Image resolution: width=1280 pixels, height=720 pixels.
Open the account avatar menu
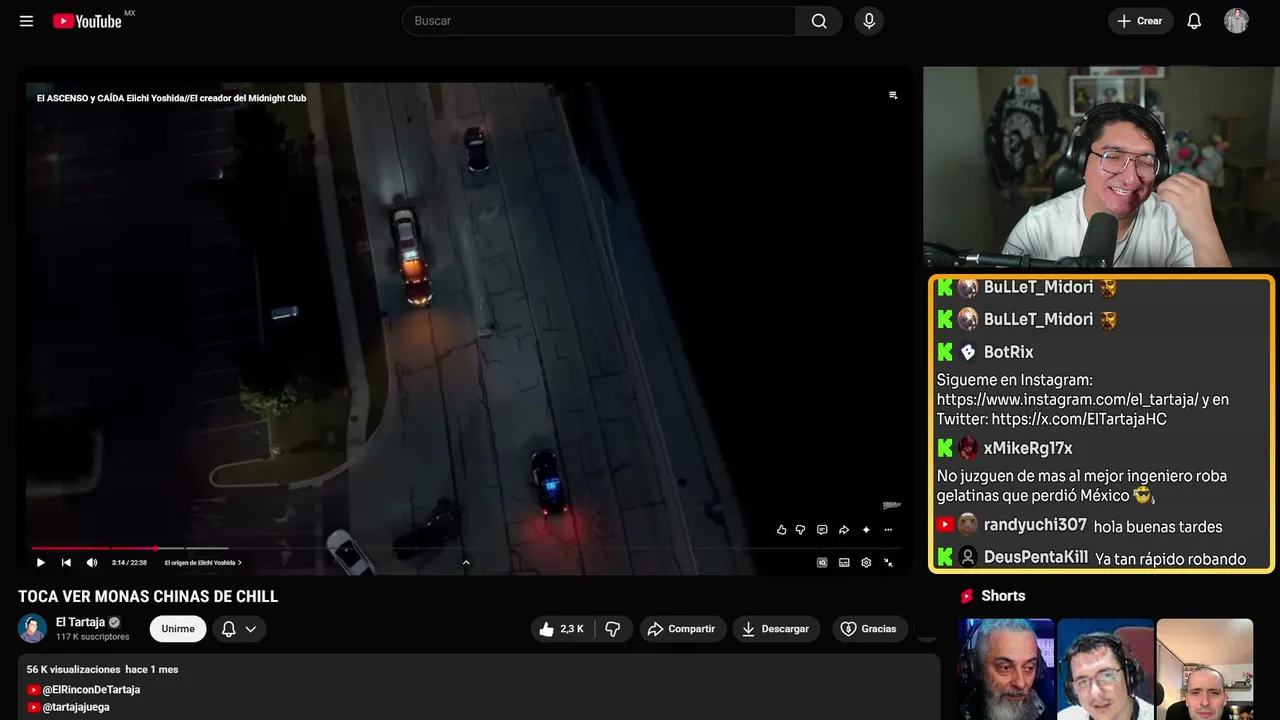pyautogui.click(x=1236, y=21)
